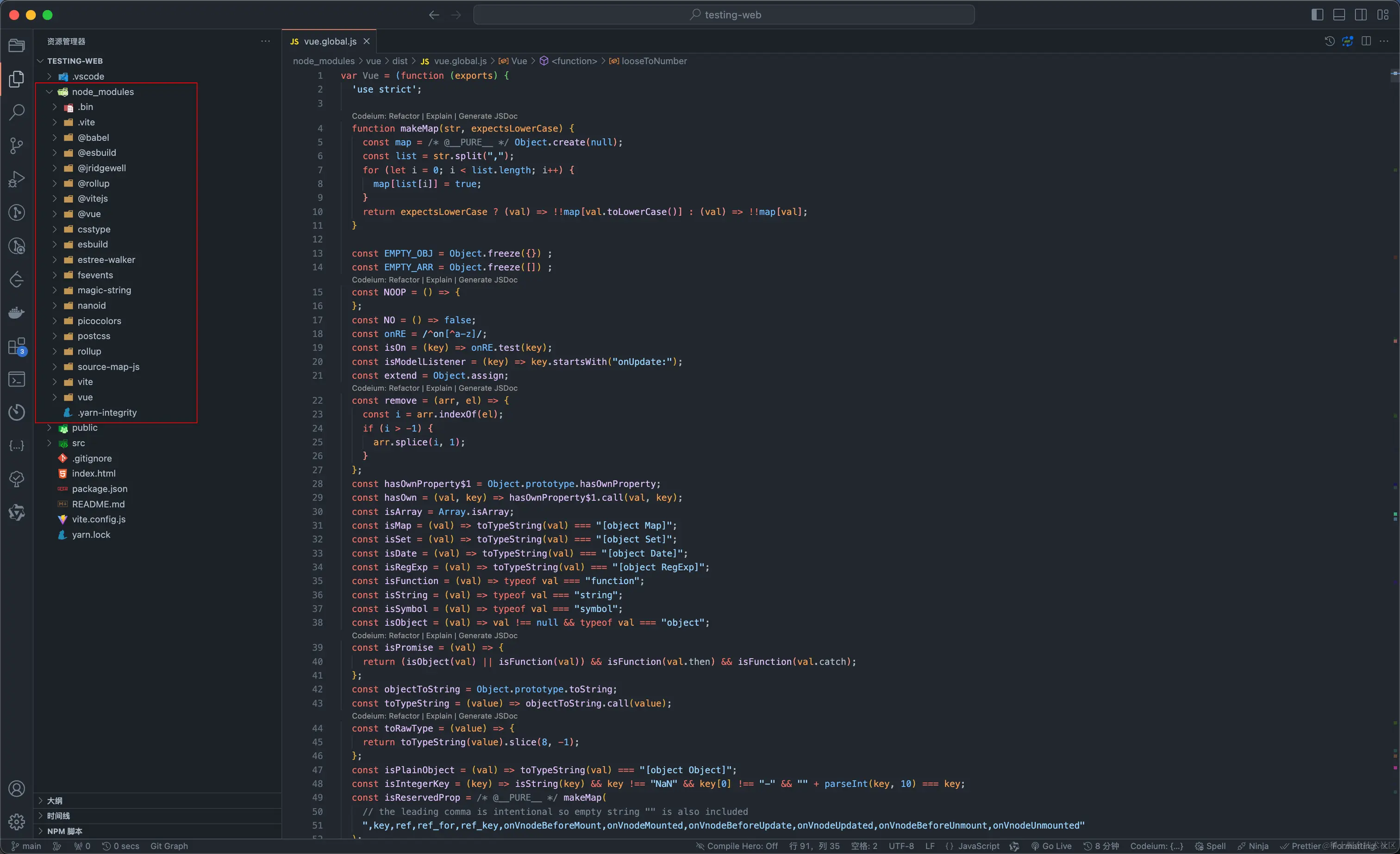Toggle Compile Hero Off in status bar
This screenshot has height=854, width=1400.
point(737,846)
